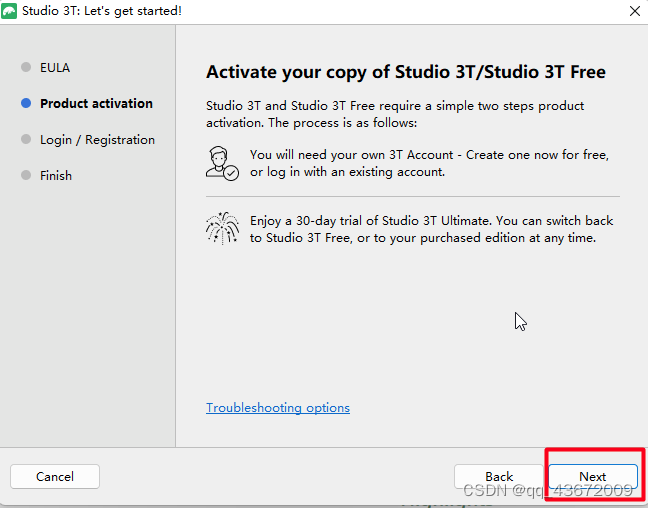The height and width of the screenshot is (508, 648).
Task: Click the gray Finish step bullet
Action: click(26, 175)
